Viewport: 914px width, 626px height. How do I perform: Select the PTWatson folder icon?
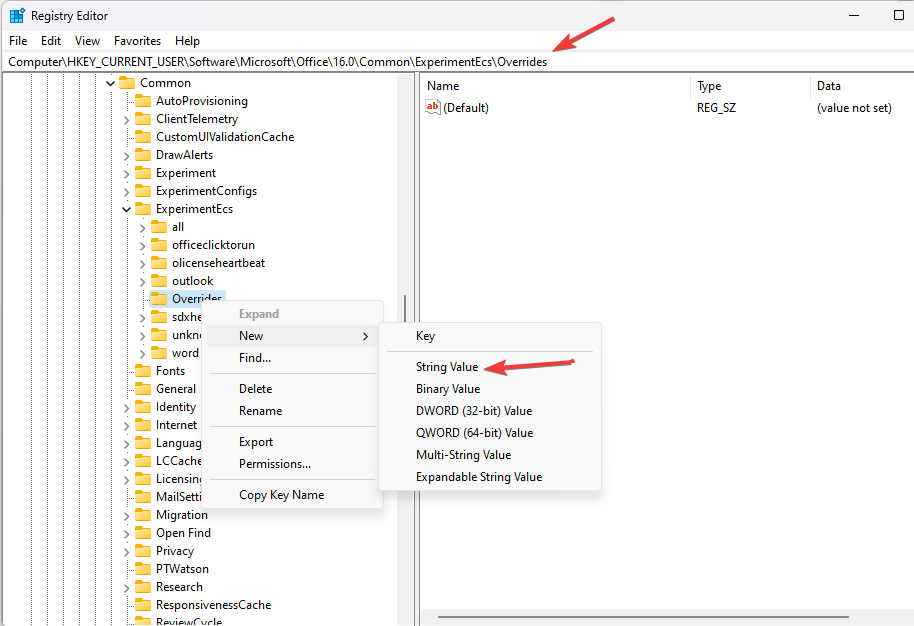pos(146,568)
